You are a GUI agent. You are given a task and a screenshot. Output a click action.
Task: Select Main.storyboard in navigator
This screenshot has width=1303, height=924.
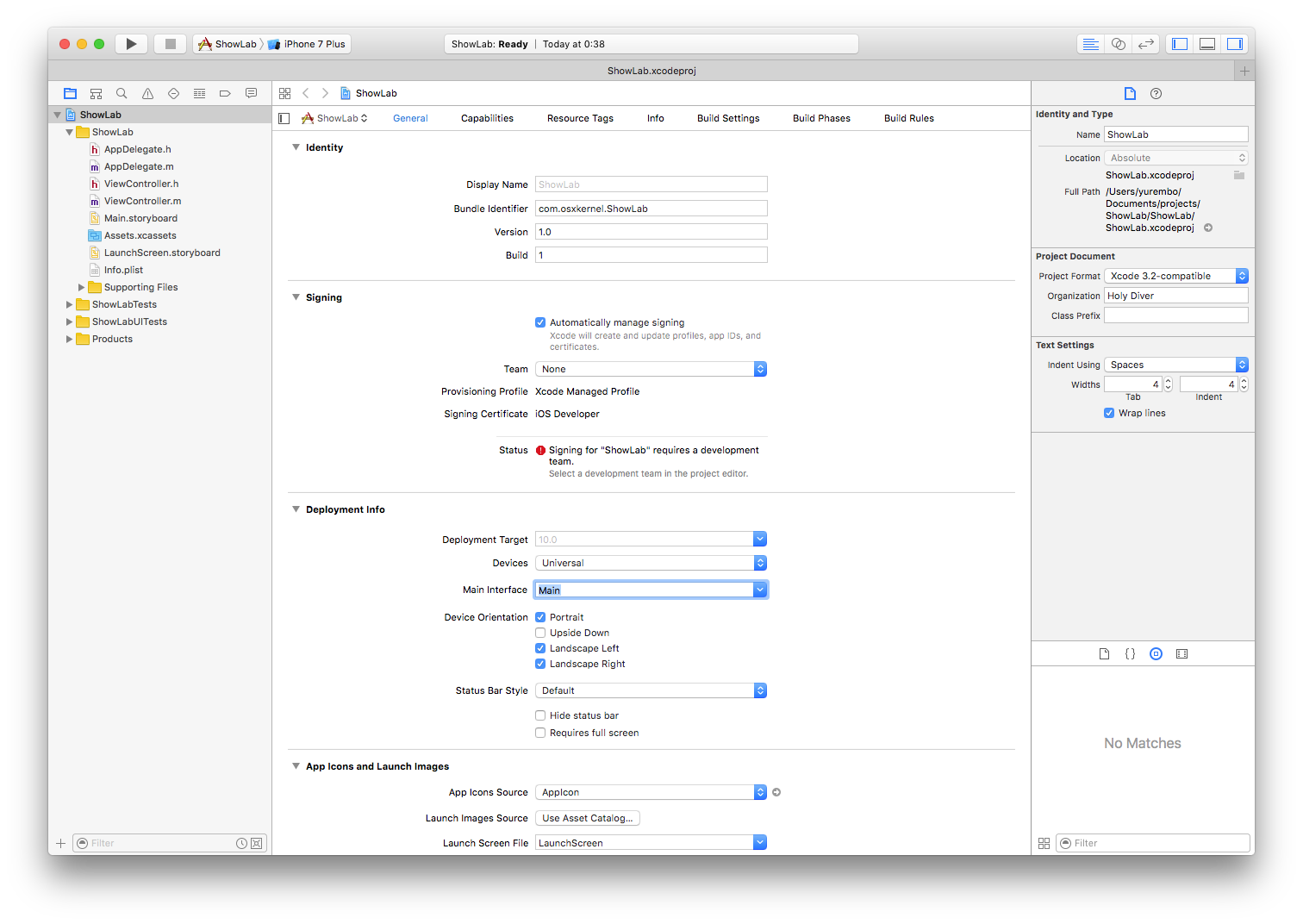(x=140, y=218)
